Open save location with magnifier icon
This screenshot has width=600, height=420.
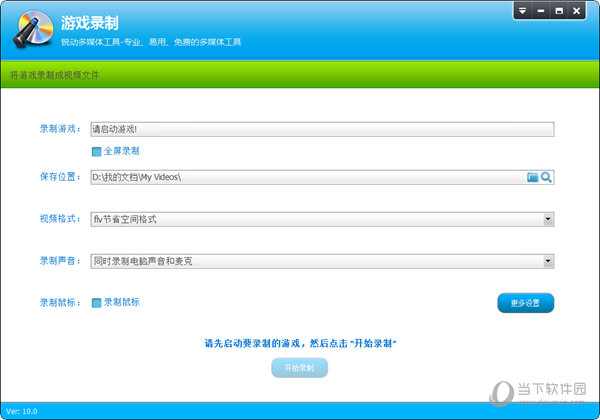coord(546,177)
